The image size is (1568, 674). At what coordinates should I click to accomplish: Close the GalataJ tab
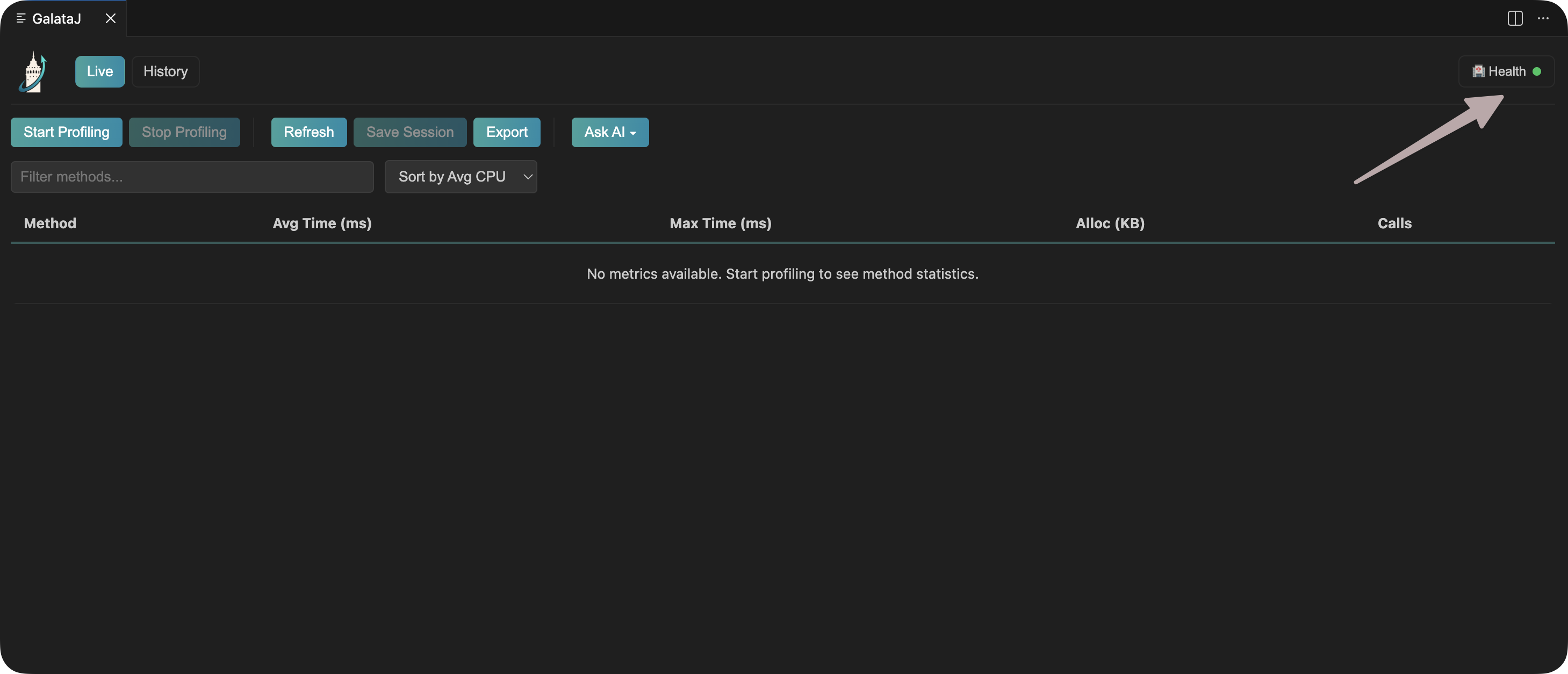(110, 18)
